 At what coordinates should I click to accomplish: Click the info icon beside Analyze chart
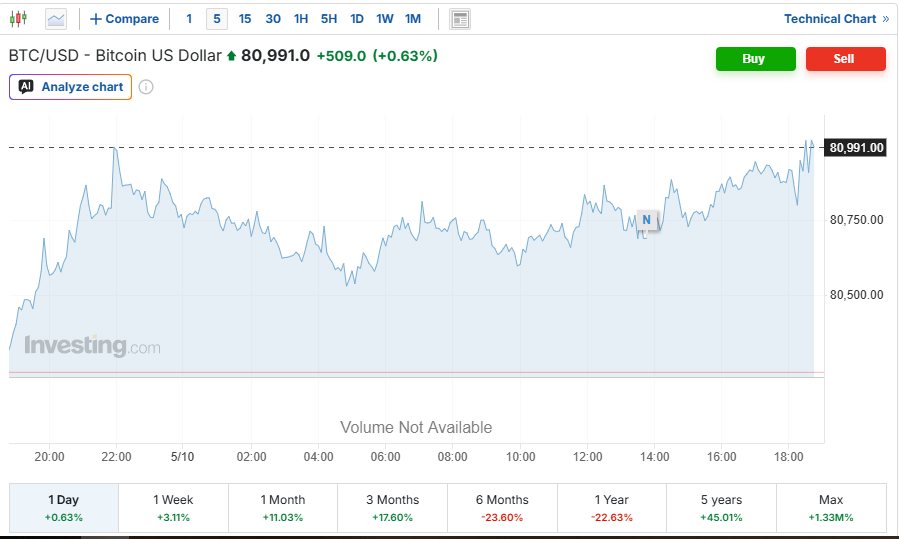coord(146,87)
